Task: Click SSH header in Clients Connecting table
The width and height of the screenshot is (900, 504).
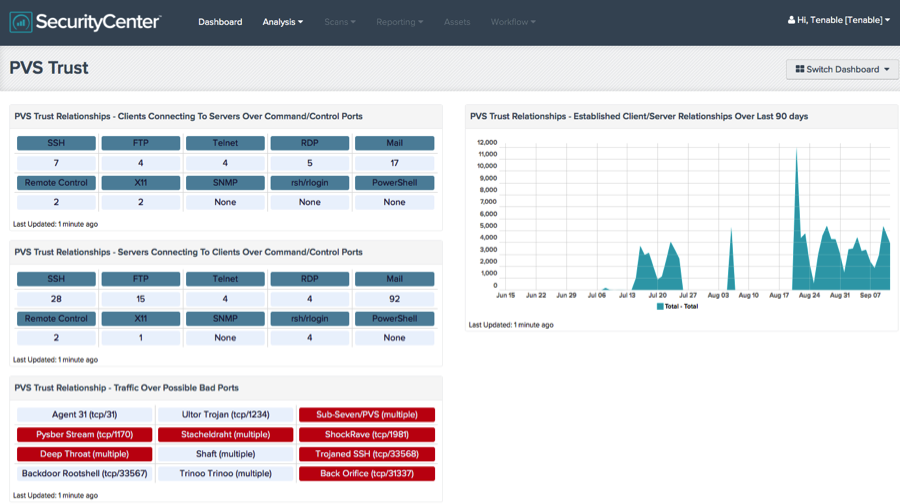Action: pyautogui.click(x=56, y=143)
